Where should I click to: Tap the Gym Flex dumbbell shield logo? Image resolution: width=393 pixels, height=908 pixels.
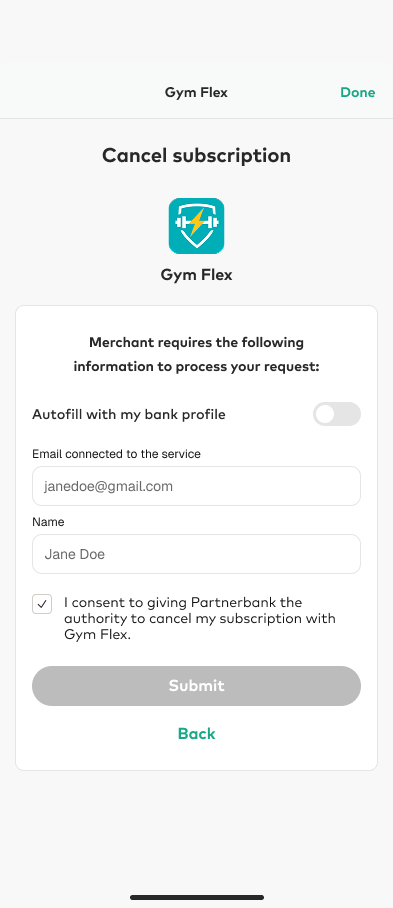click(196, 226)
